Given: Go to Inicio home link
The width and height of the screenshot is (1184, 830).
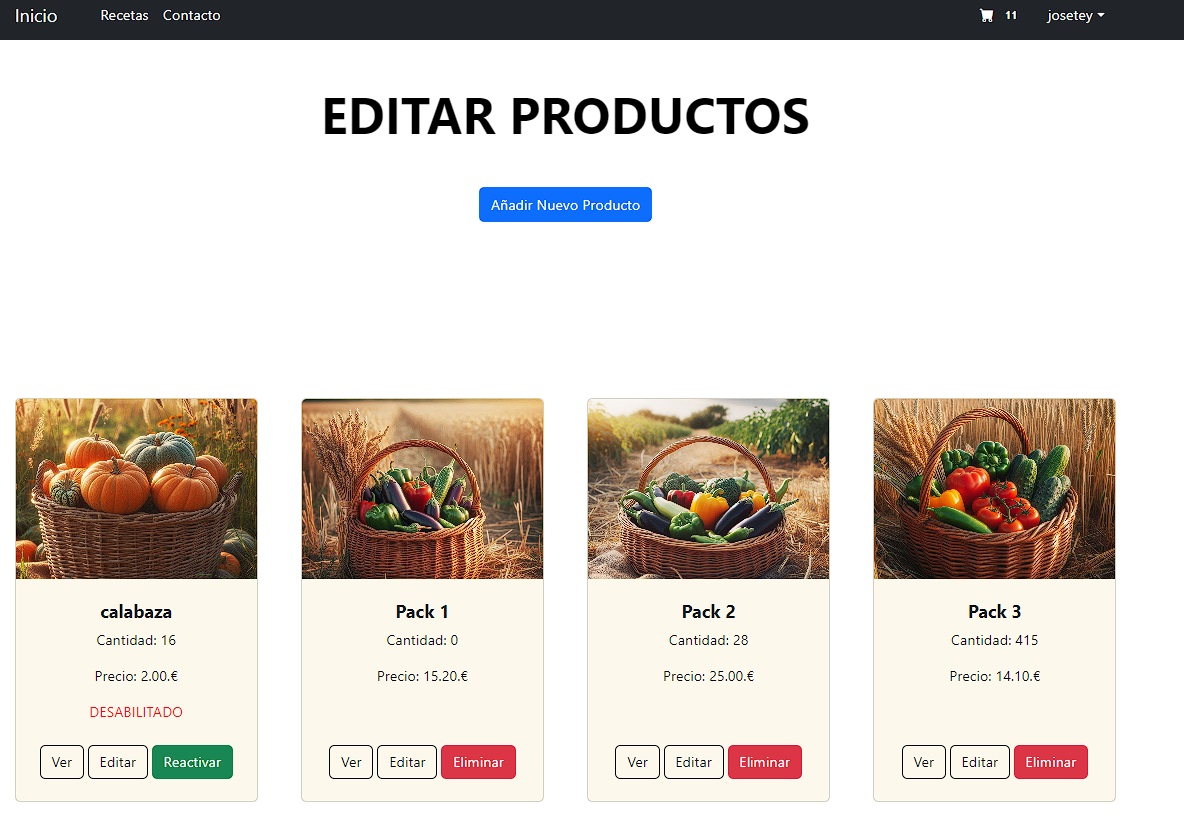Looking at the screenshot, I should coord(35,16).
